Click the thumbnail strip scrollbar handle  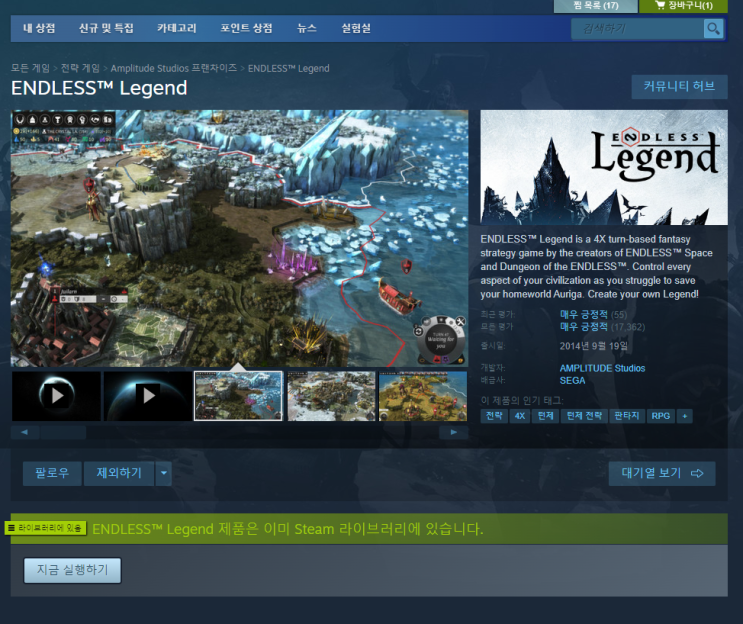(x=63, y=432)
